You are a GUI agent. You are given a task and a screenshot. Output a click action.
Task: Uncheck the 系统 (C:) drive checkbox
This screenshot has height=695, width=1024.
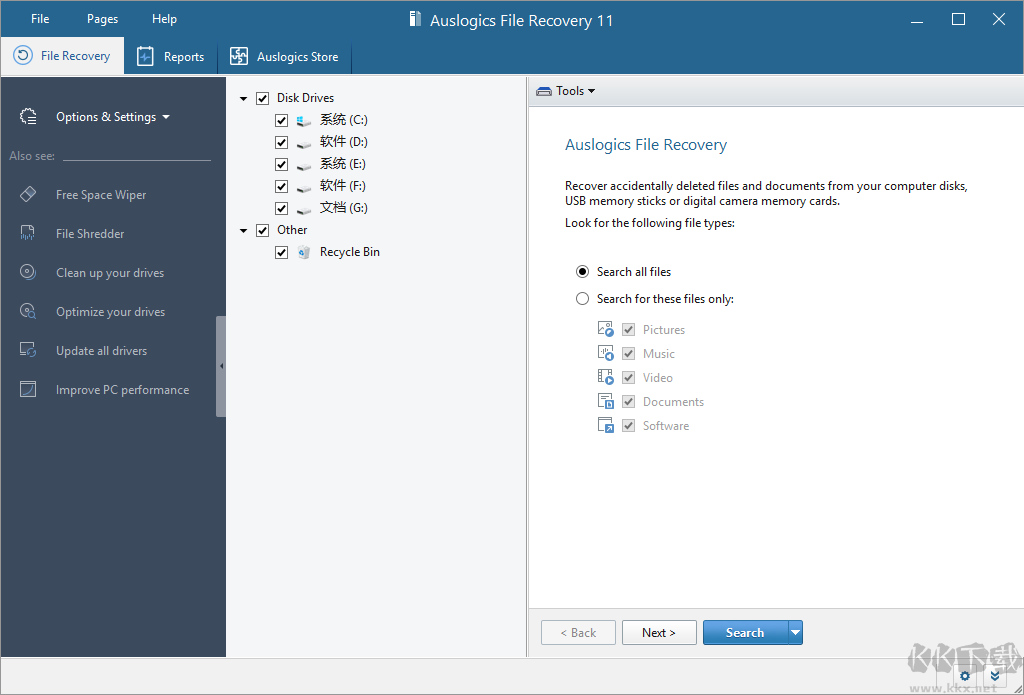282,120
